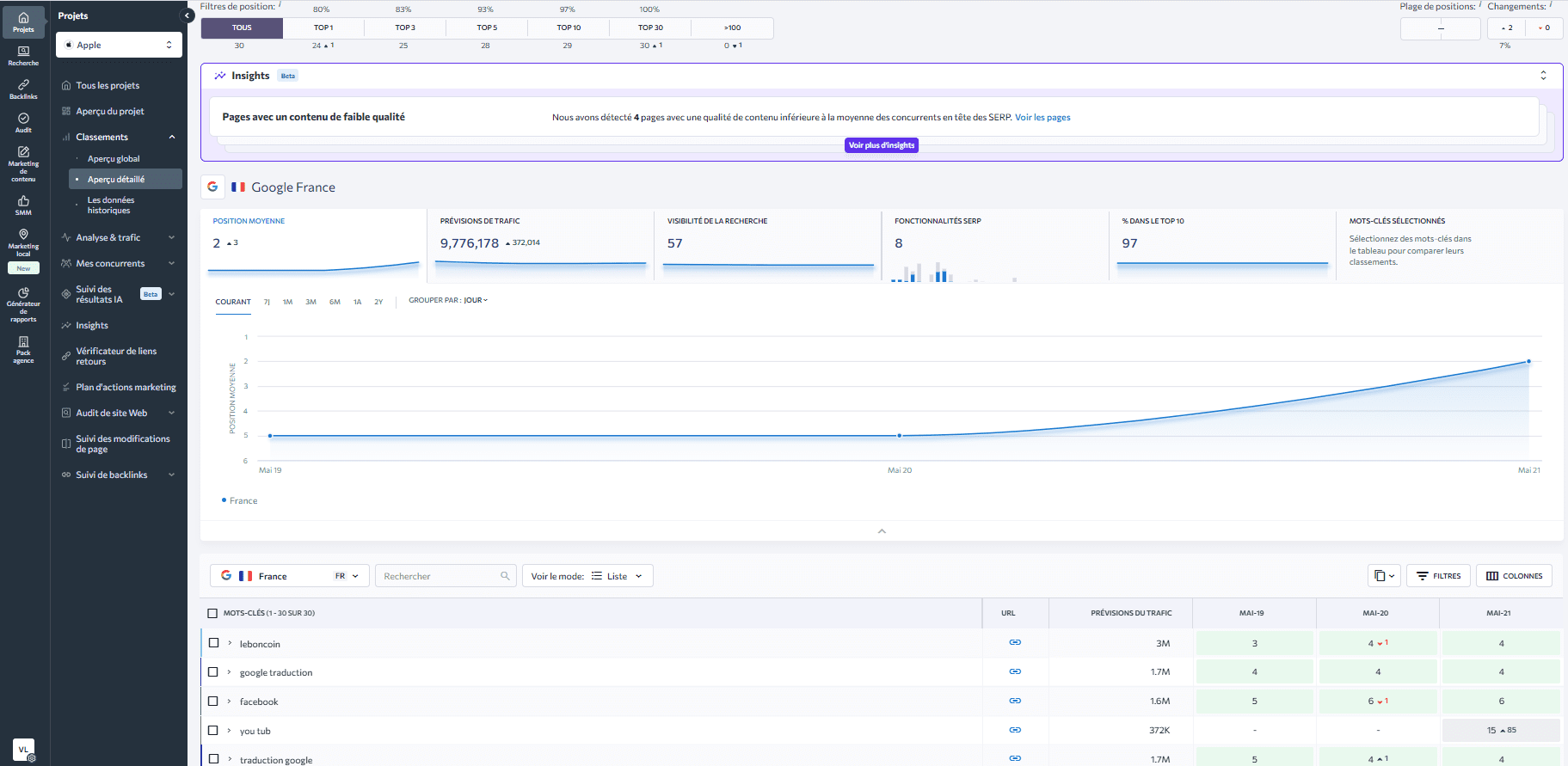Open Générateur de rapports icon
This screenshot has height=766, width=1568.
coord(23,304)
